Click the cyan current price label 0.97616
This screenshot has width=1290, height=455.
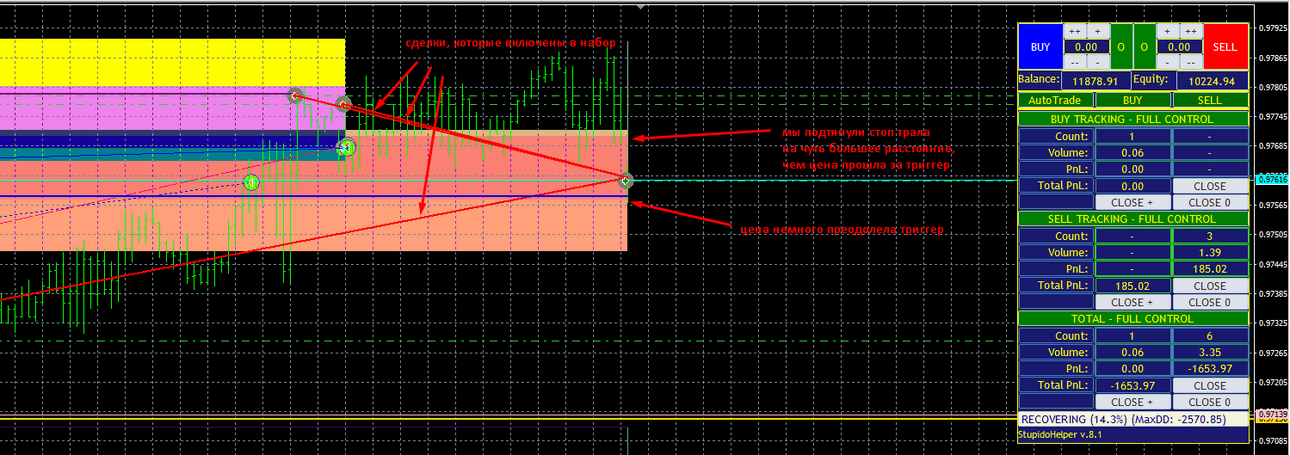coord(1272,179)
